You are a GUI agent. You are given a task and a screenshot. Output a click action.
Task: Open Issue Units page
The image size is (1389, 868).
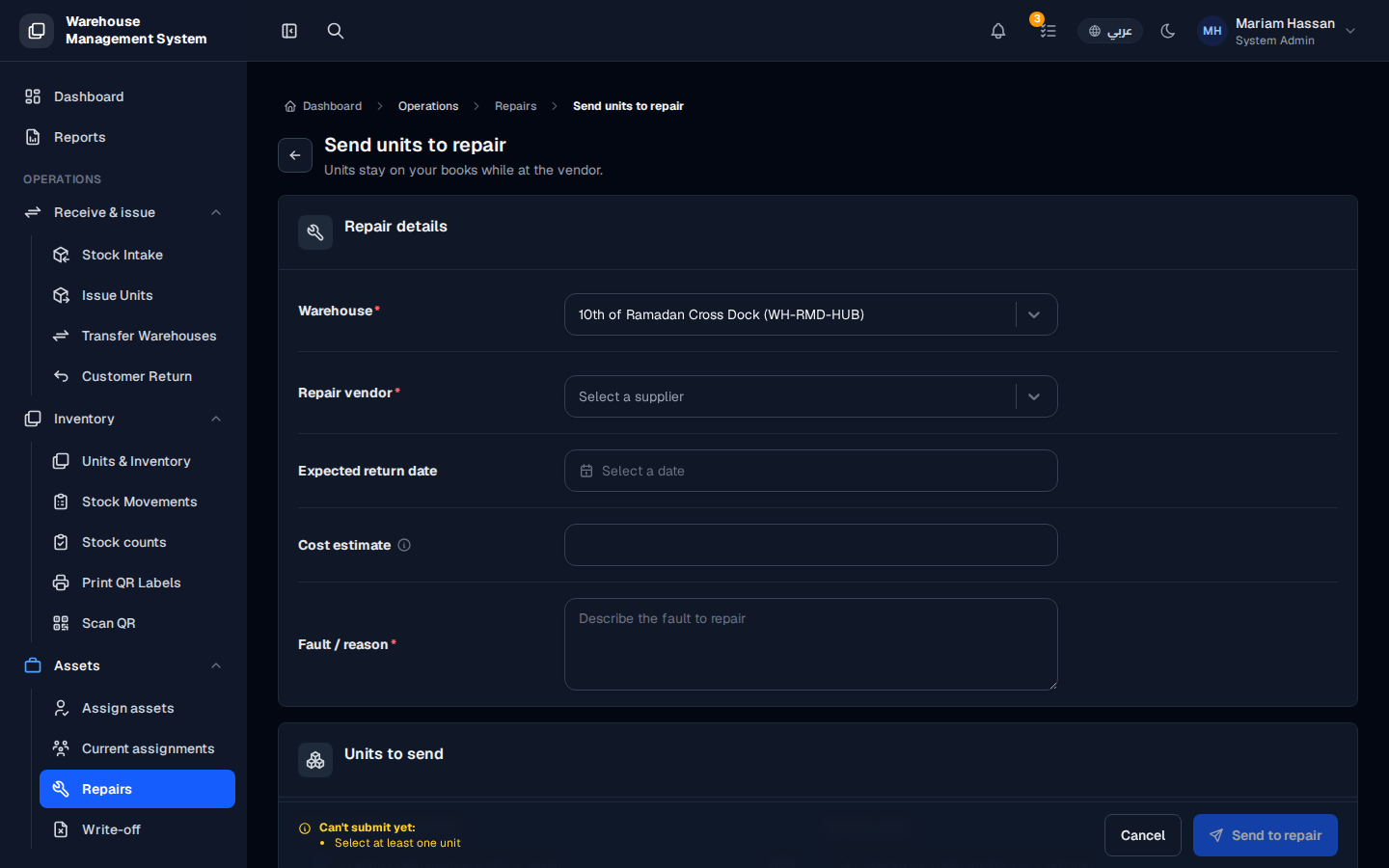click(x=137, y=295)
